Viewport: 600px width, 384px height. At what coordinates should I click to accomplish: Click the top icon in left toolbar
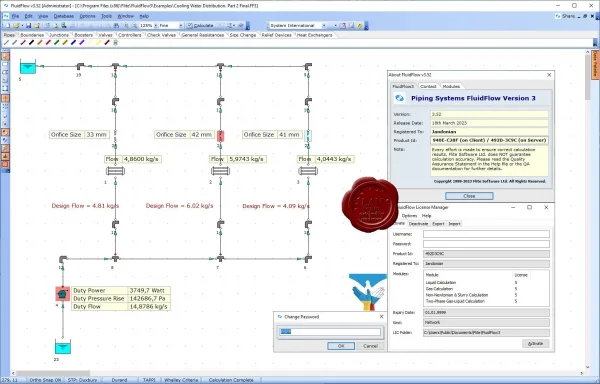point(5,56)
